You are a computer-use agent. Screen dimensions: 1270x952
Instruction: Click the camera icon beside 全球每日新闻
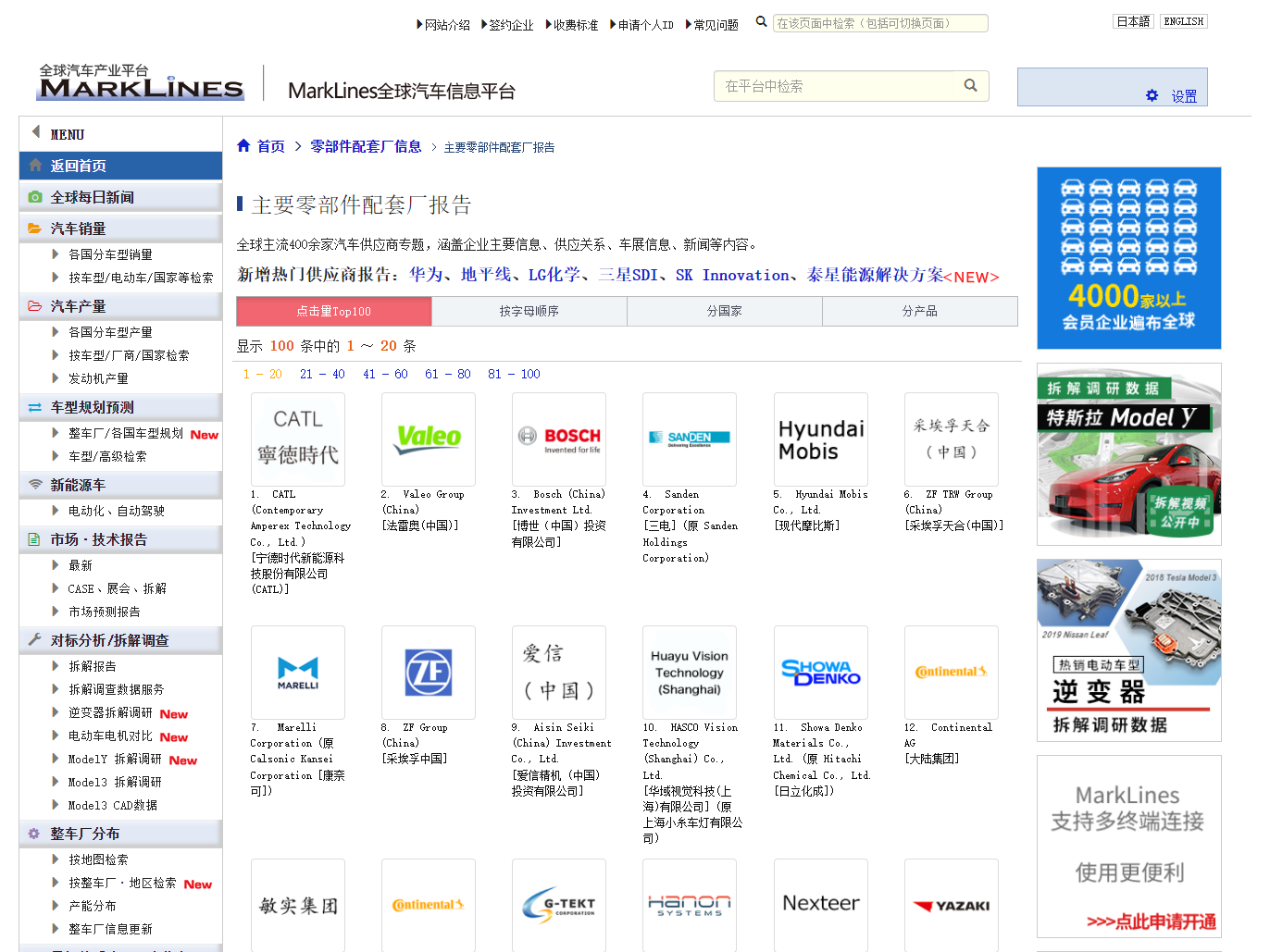[35, 197]
